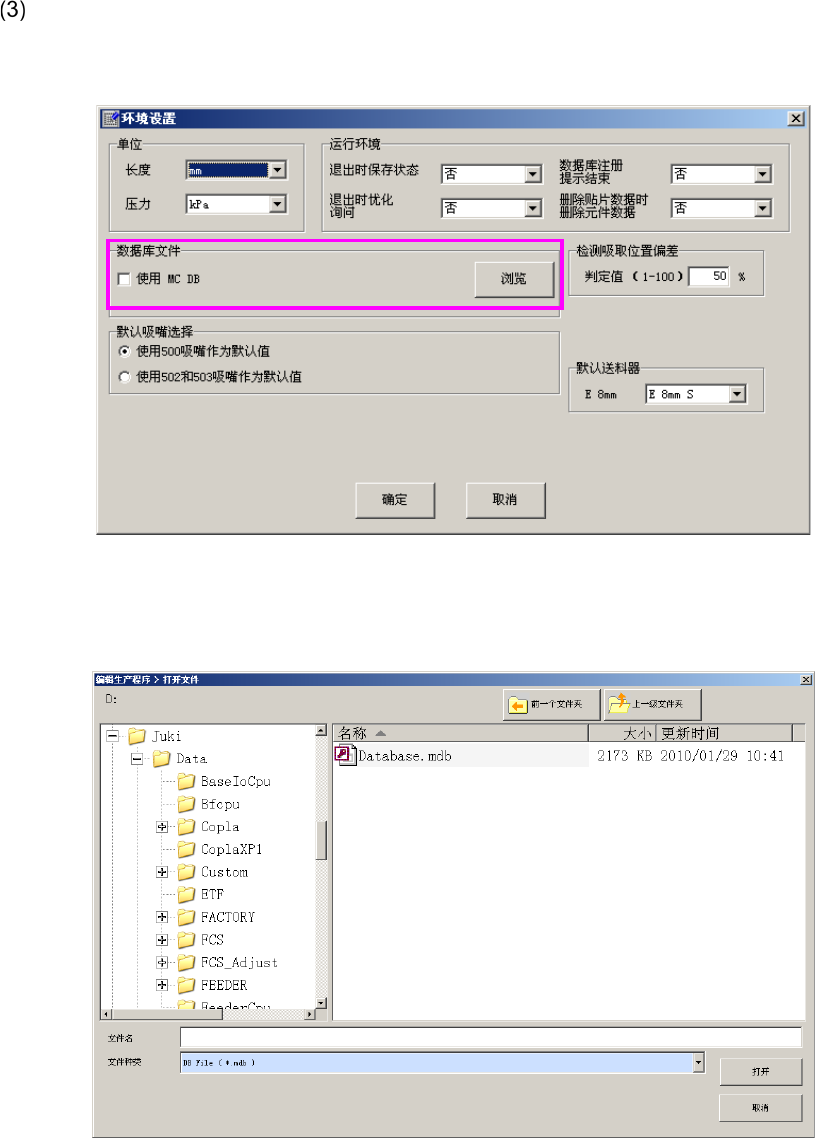Click the 判定值 input field
Image resolution: width=815 pixels, height=1138 pixels.
pyautogui.click(x=709, y=277)
